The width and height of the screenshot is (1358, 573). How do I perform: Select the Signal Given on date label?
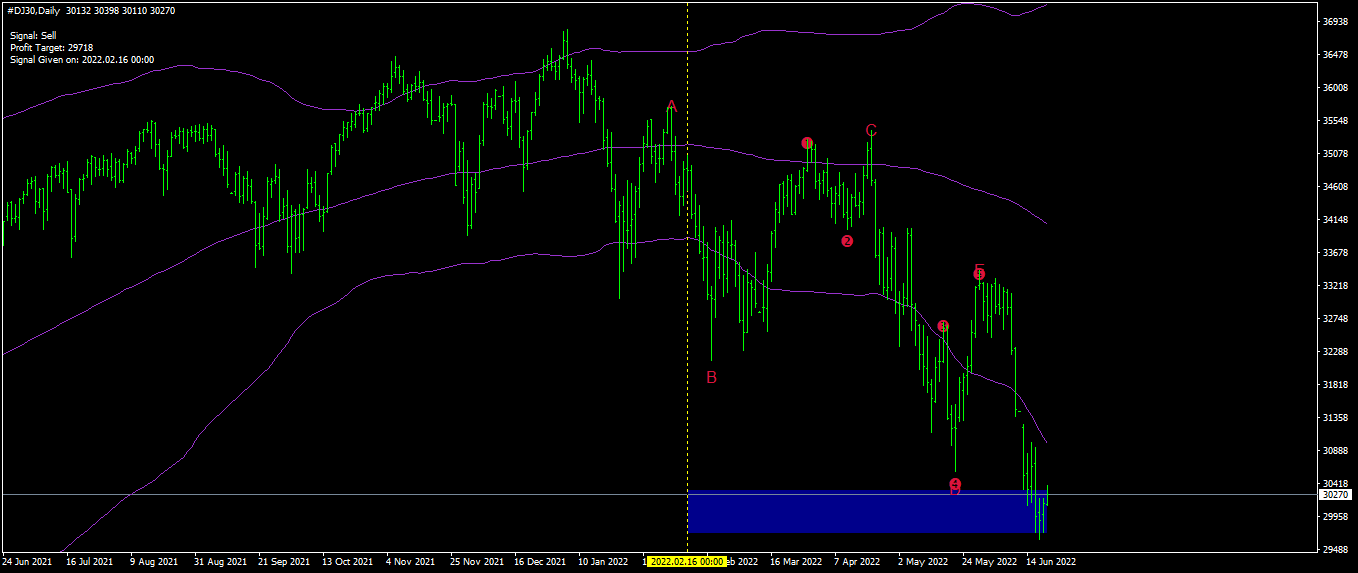(82, 59)
